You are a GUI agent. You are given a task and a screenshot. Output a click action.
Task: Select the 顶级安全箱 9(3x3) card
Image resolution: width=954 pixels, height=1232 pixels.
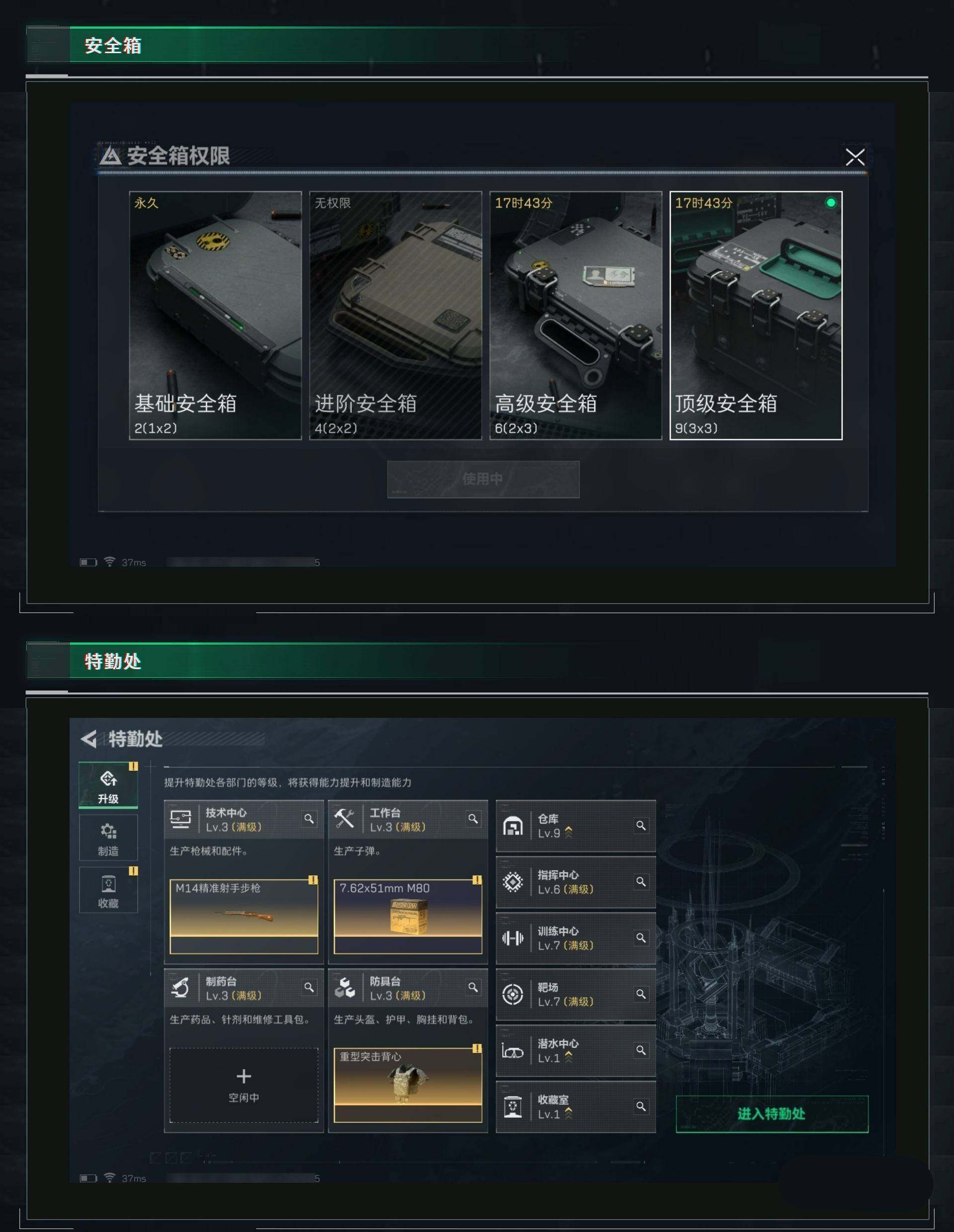click(756, 315)
